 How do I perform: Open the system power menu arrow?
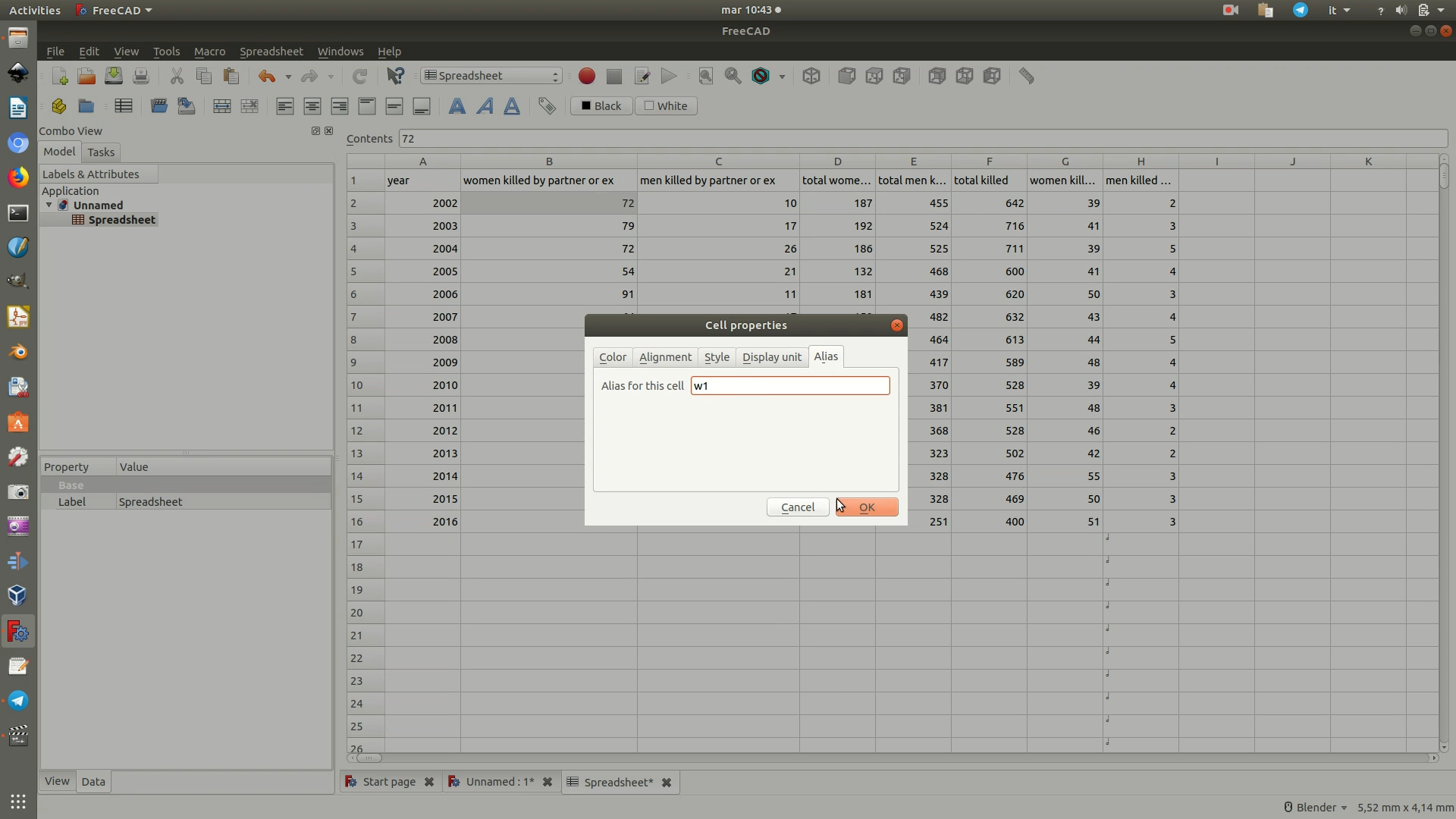[x=1441, y=11]
